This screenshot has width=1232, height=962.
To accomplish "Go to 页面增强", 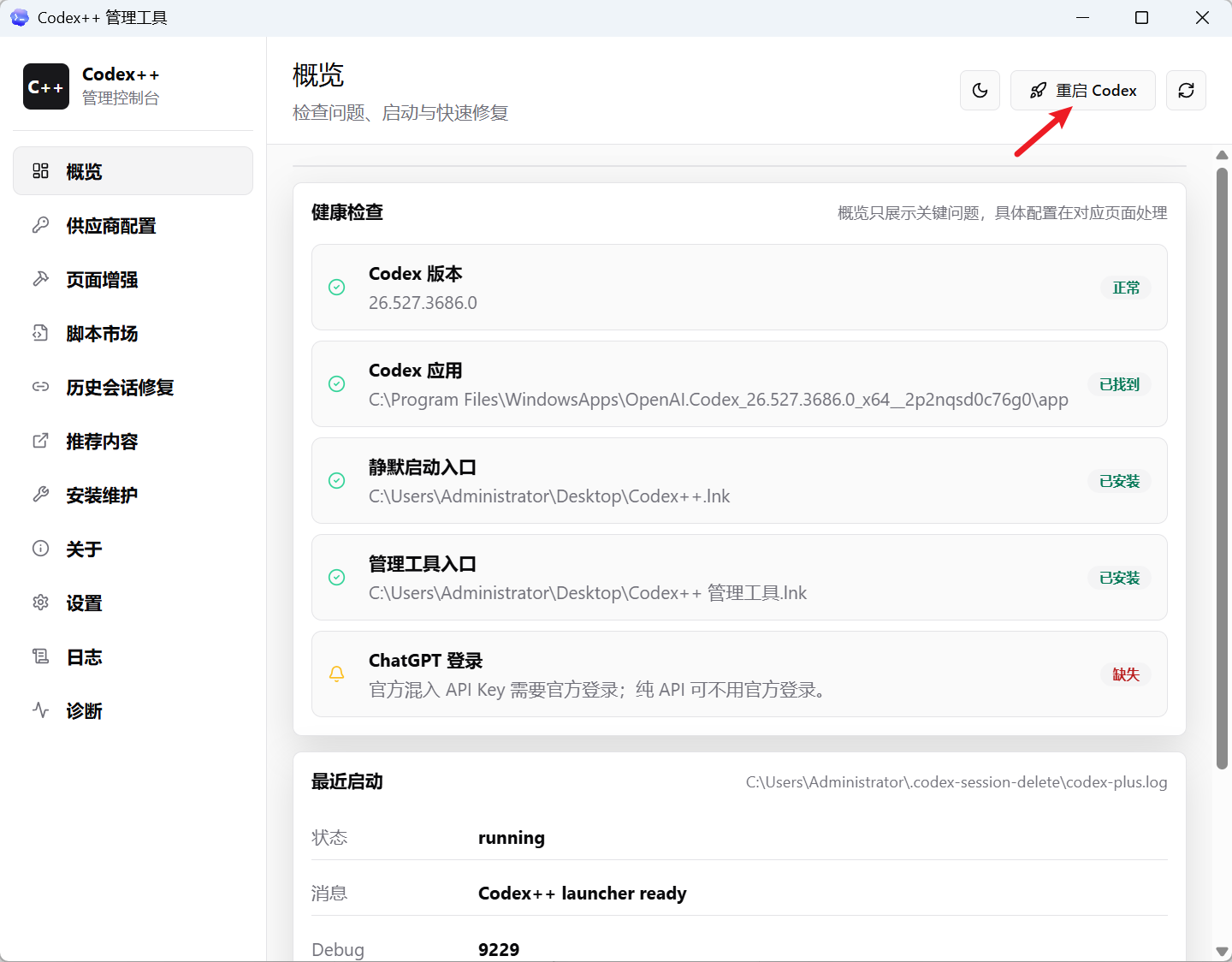I will click(133, 279).
